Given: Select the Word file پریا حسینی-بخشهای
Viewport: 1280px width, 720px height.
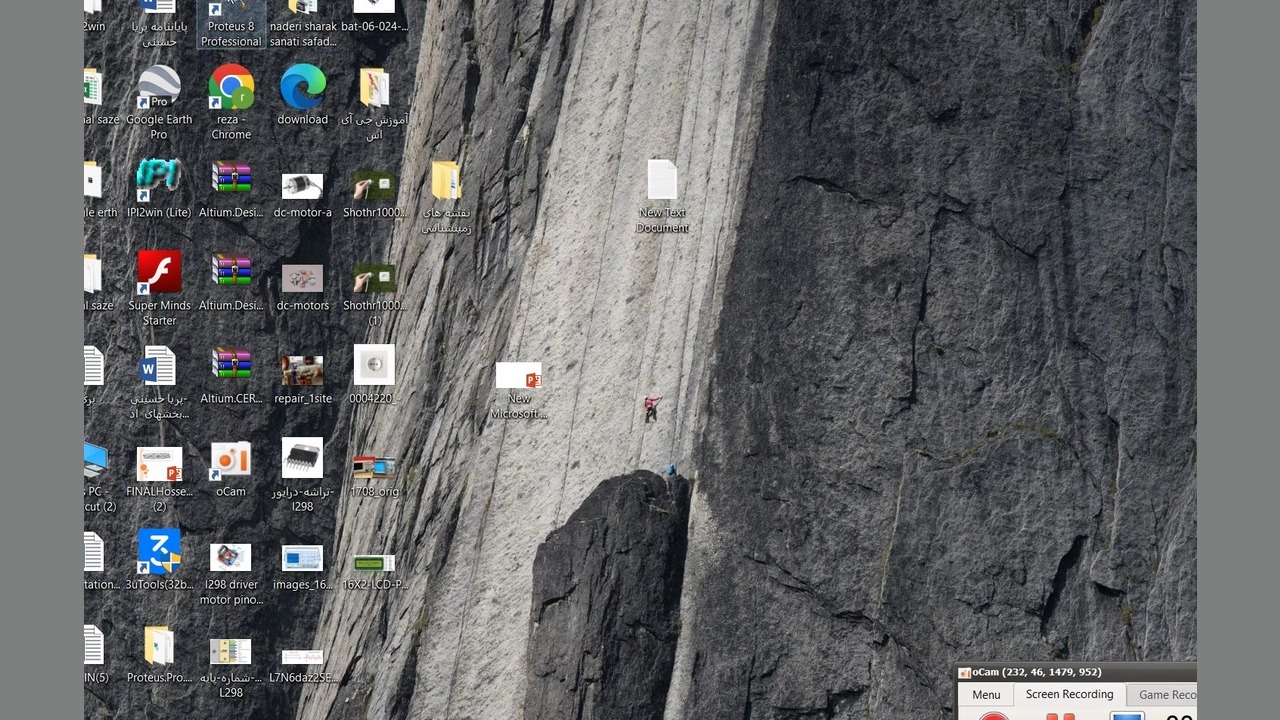Looking at the screenshot, I should point(159,382).
